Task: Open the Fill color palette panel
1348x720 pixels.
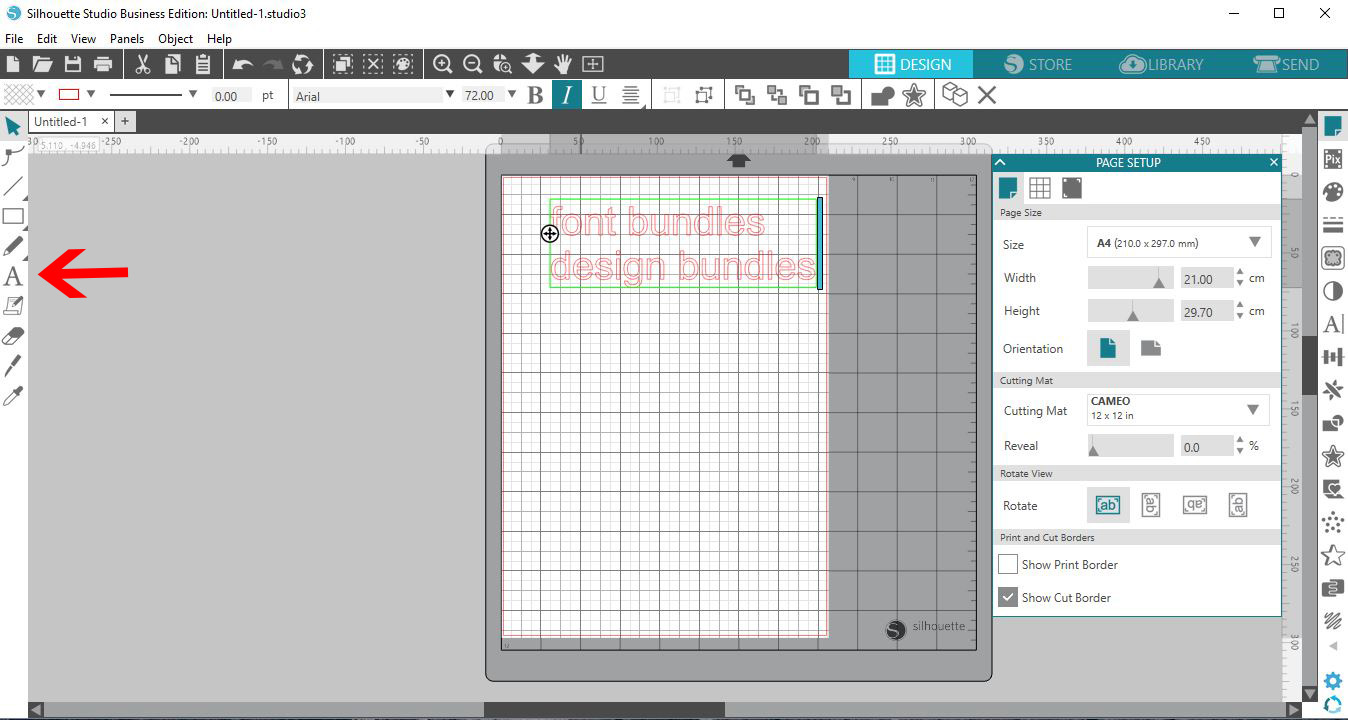Action: tap(1333, 191)
